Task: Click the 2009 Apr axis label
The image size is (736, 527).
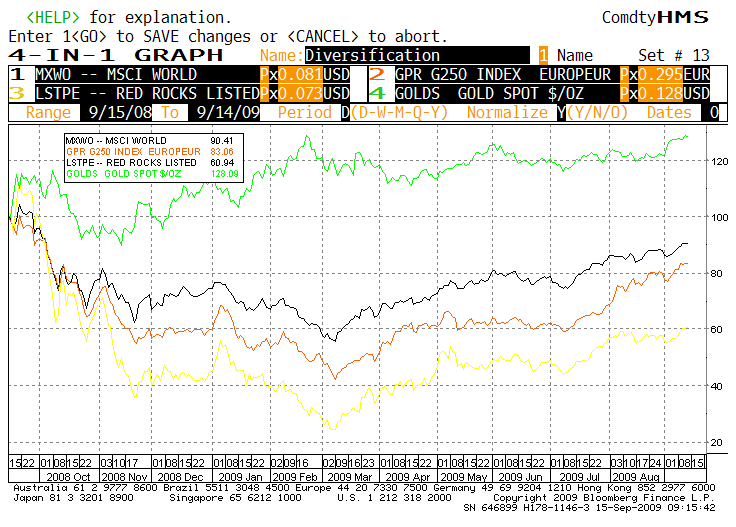Action: pyautogui.click(x=408, y=477)
